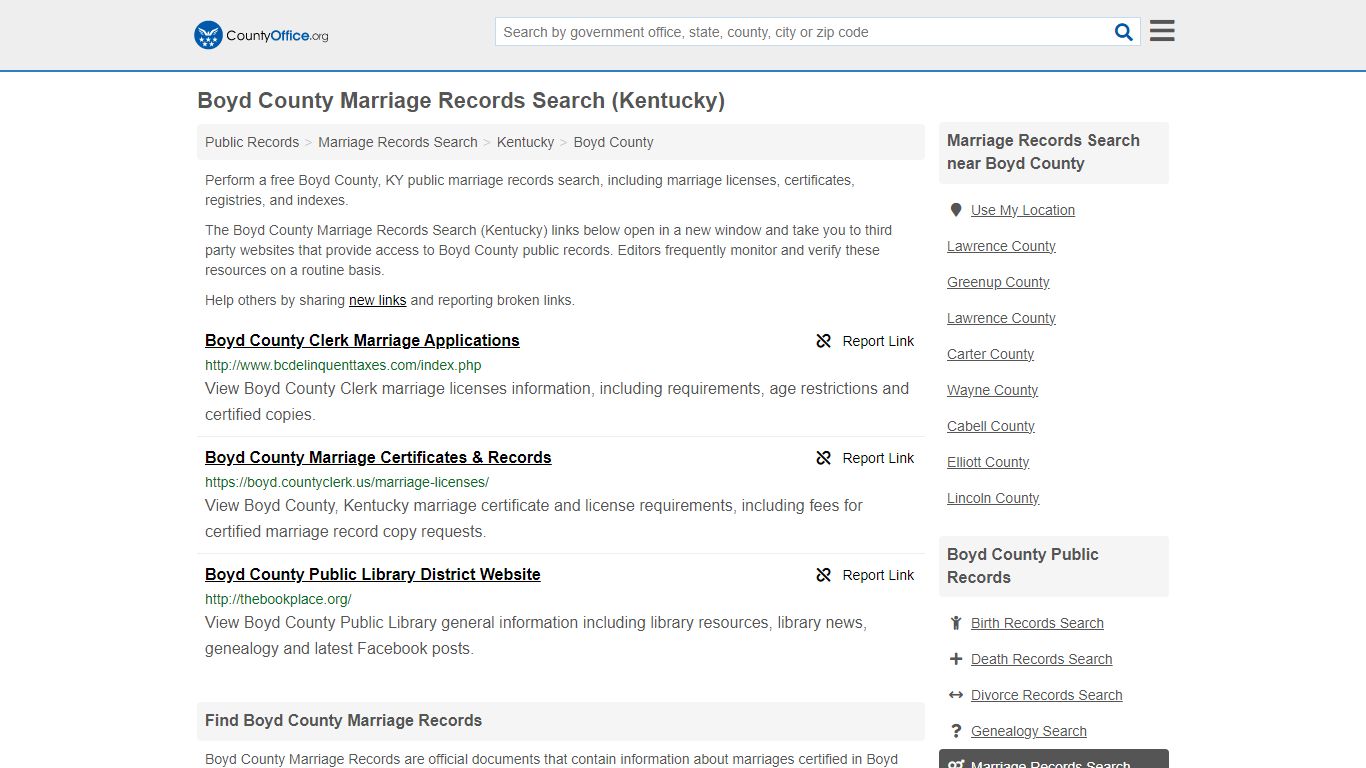Image resolution: width=1366 pixels, height=768 pixels.
Task: Report link for Public Library District Website
Action: pyautogui.click(x=865, y=575)
